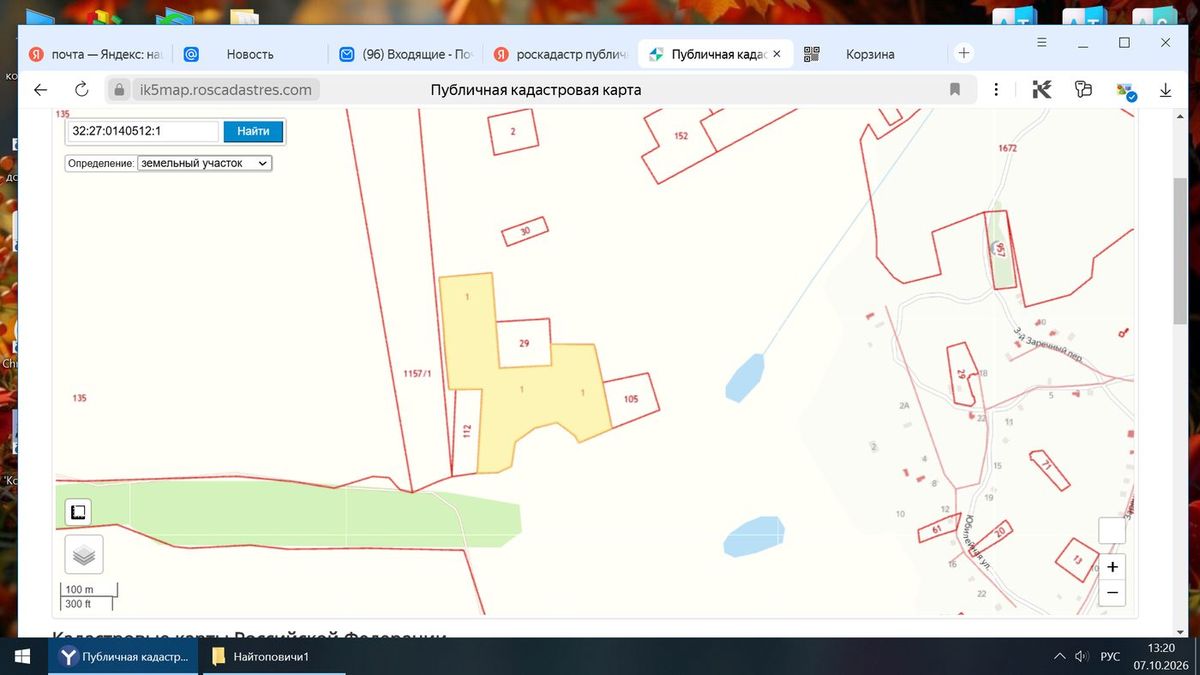Reload the cadastral map page
Screen dimensions: 1200x675
[x=82, y=90]
